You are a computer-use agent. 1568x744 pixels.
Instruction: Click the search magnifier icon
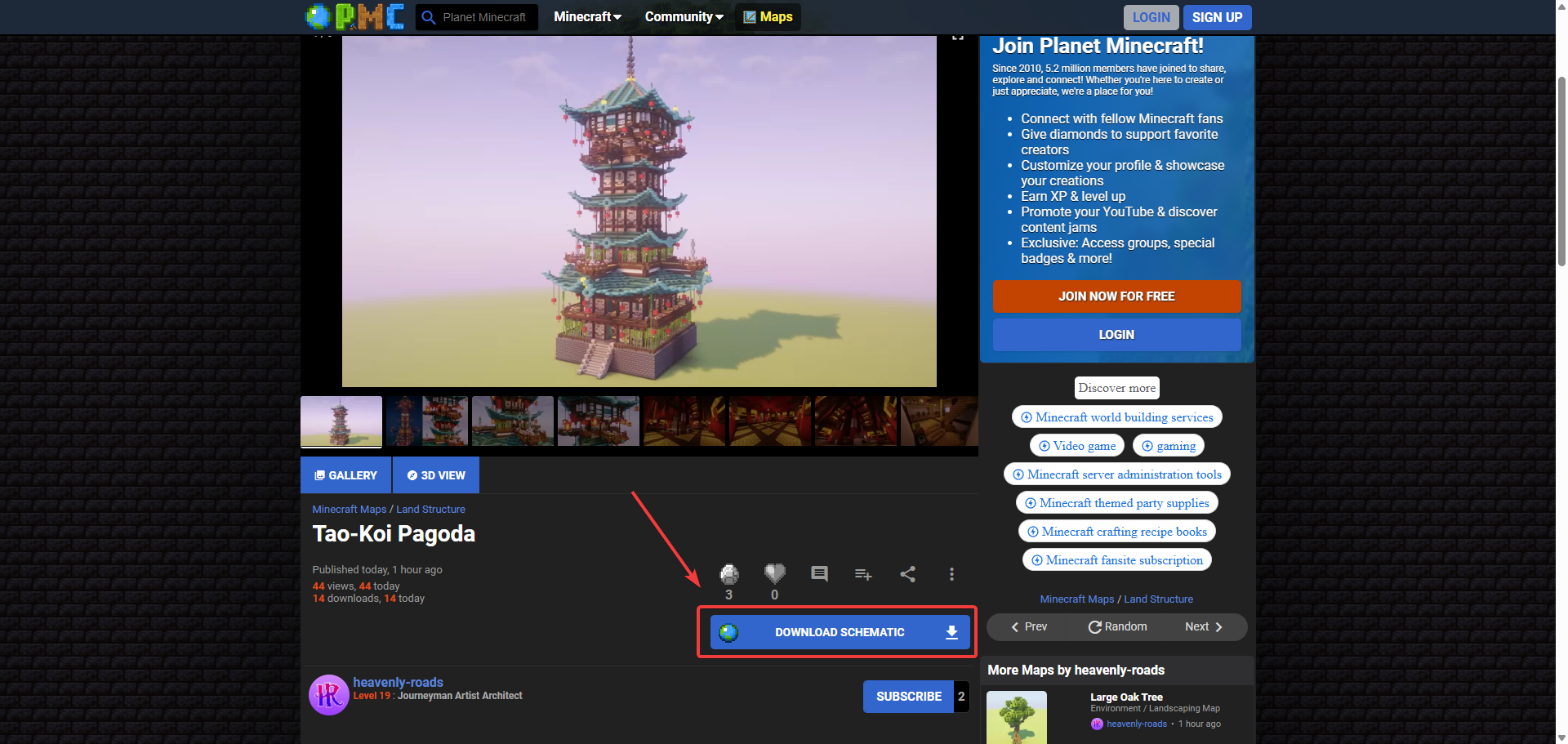coord(428,17)
